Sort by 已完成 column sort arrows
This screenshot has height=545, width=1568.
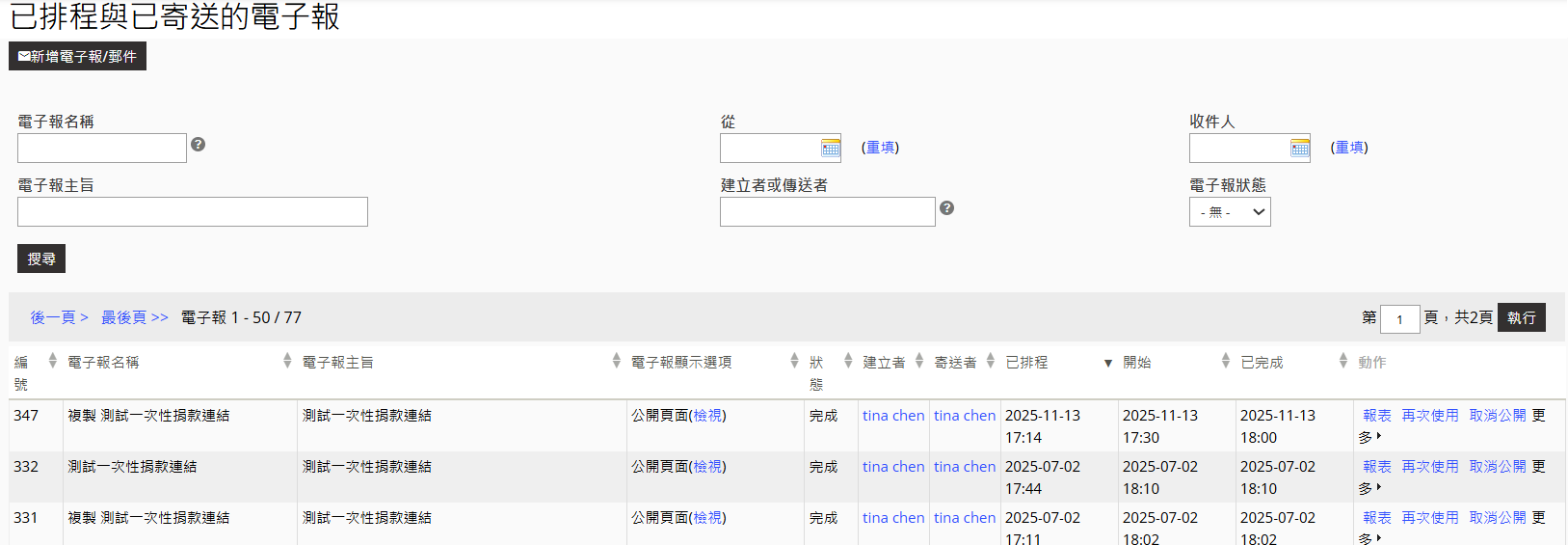(x=1342, y=361)
